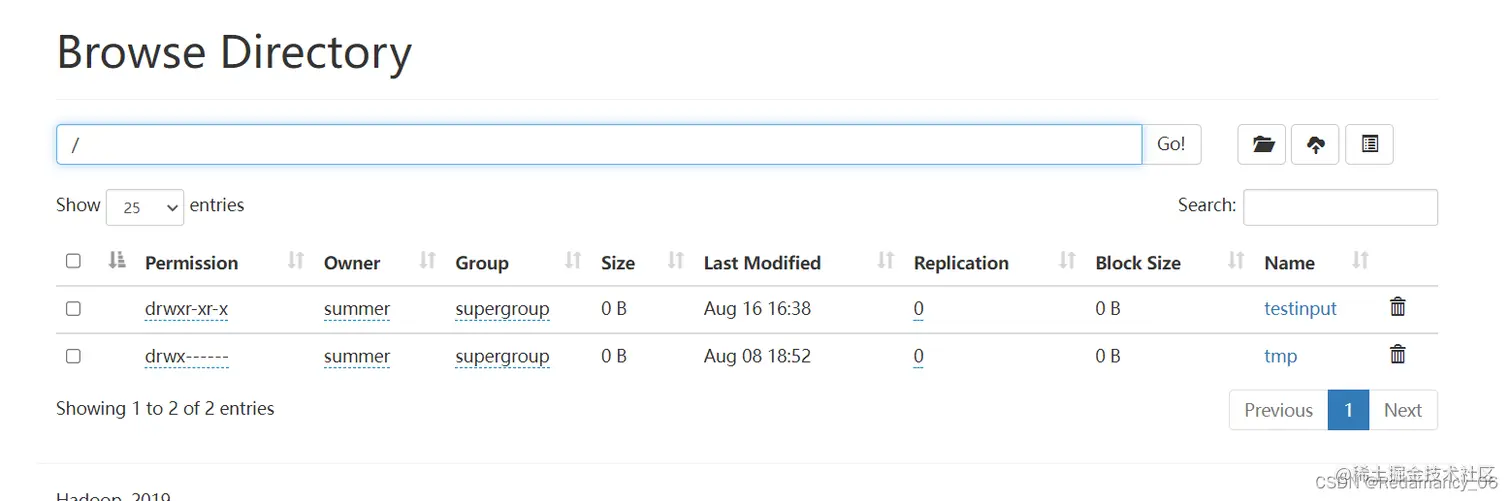Click the Browse Directory heading
The height and width of the screenshot is (501, 1512).
234,52
